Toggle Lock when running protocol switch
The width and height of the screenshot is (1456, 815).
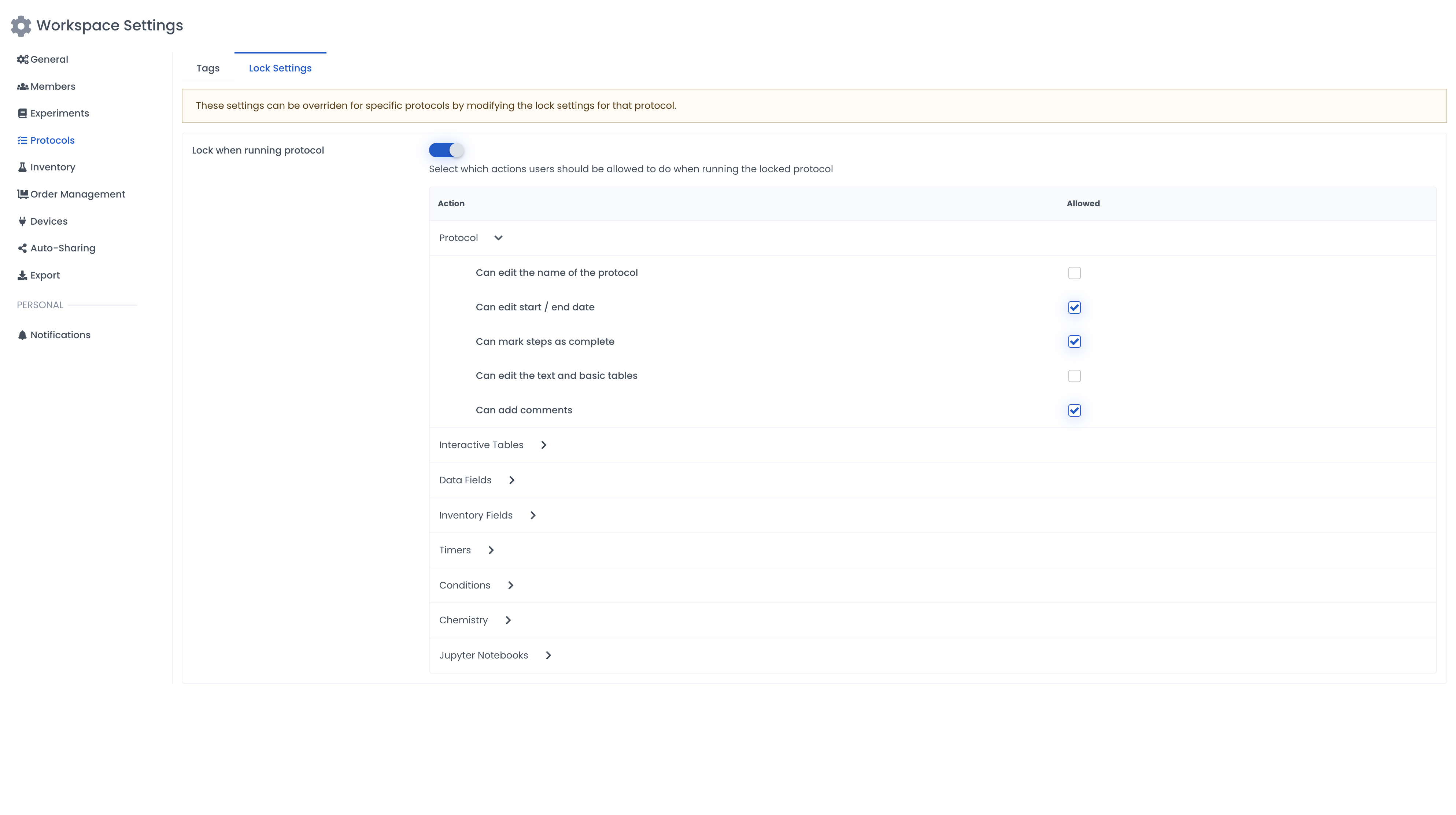tap(446, 150)
